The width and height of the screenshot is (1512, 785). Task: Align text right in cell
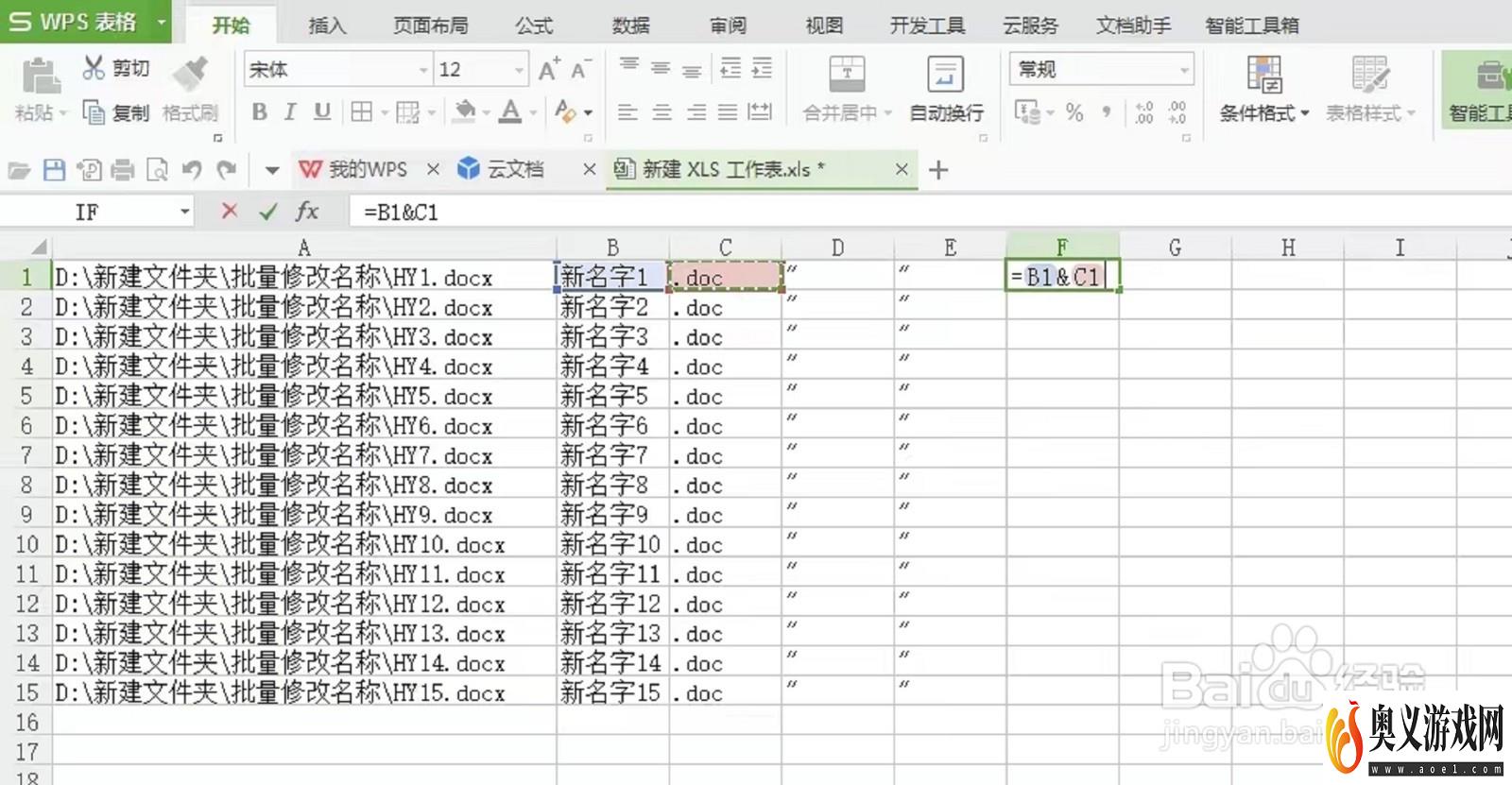(696, 112)
